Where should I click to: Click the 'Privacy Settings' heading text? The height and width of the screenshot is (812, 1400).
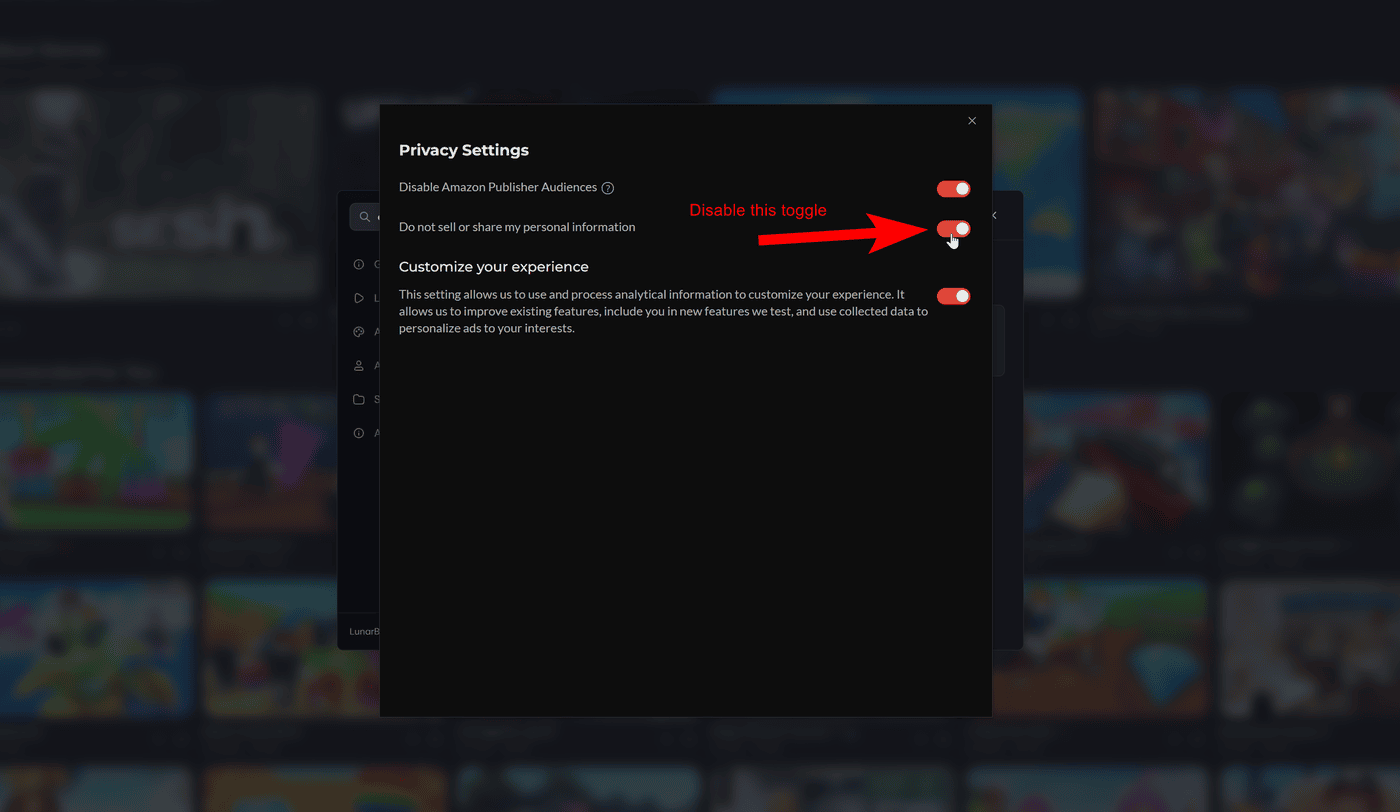pyautogui.click(x=464, y=150)
